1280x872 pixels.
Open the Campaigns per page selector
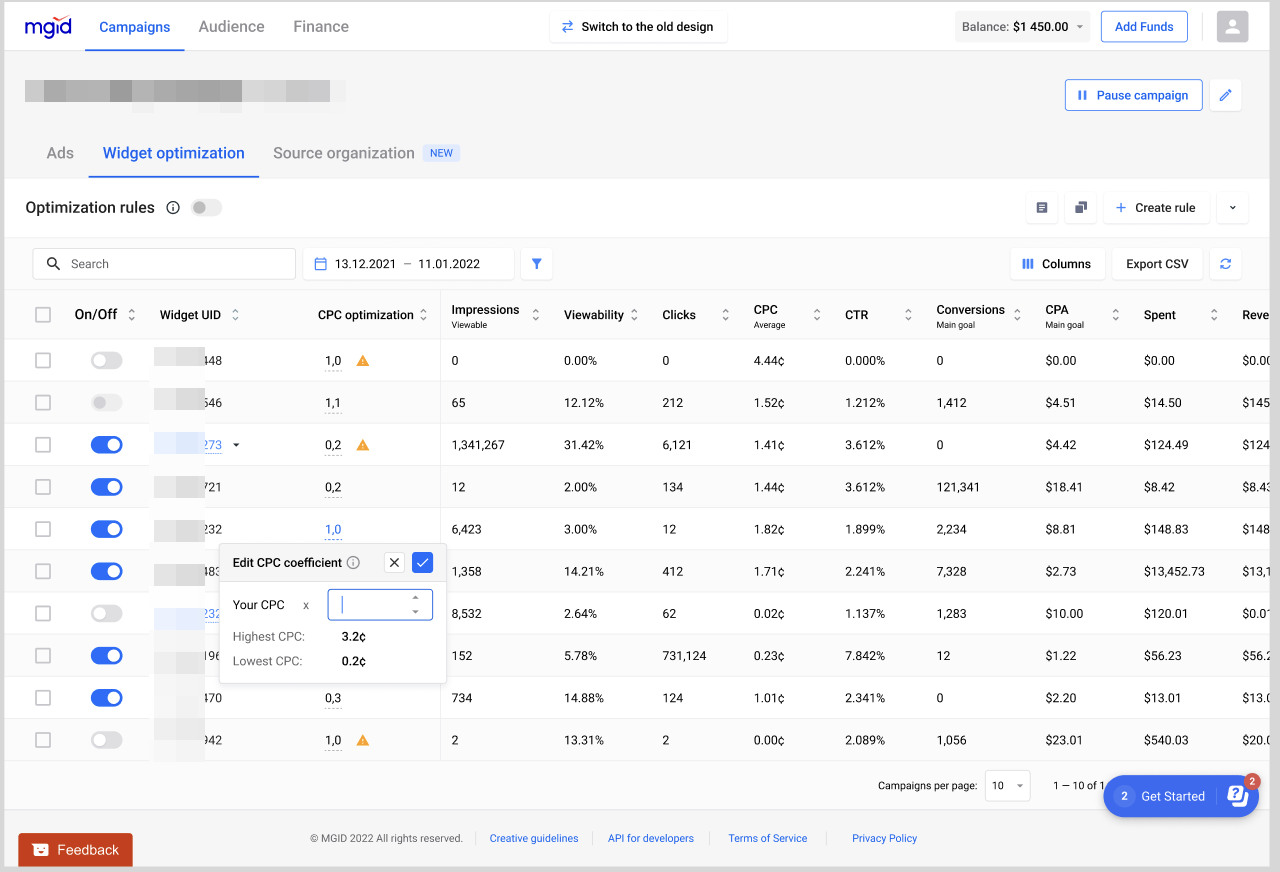(1007, 786)
